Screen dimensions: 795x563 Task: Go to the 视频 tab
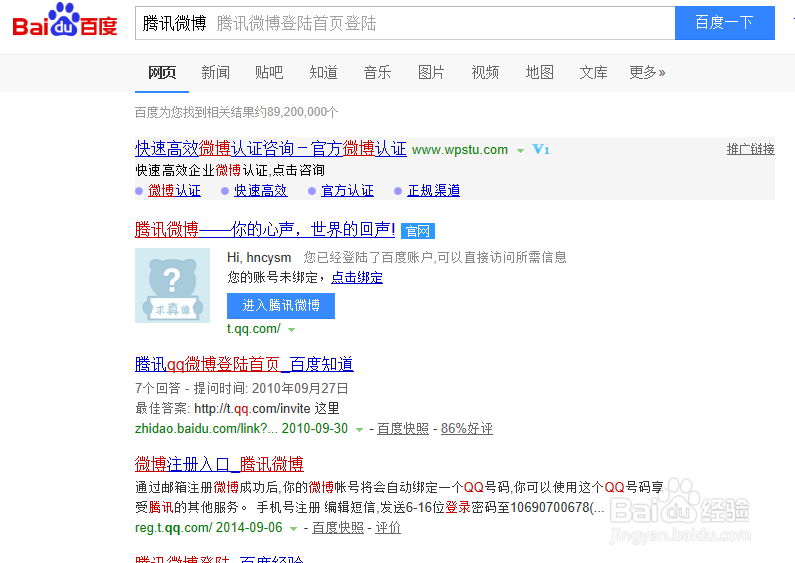[x=485, y=73]
